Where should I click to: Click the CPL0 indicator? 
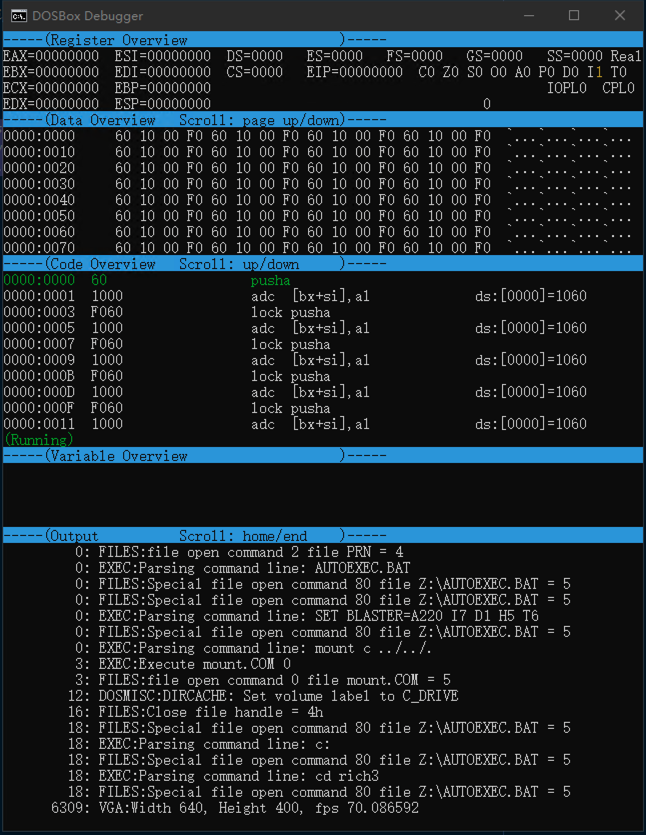(618, 88)
